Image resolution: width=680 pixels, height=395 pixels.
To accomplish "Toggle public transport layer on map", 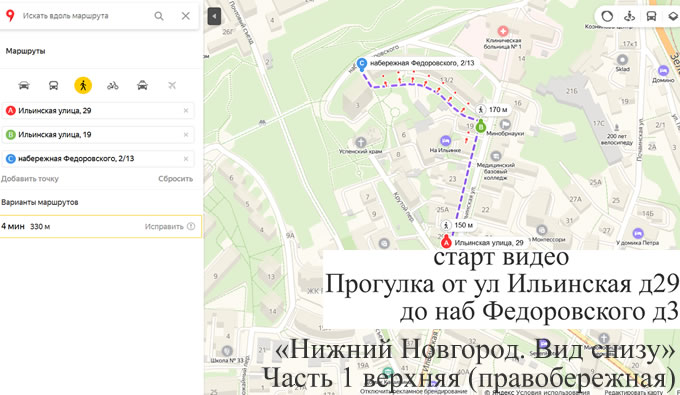I will point(651,16).
